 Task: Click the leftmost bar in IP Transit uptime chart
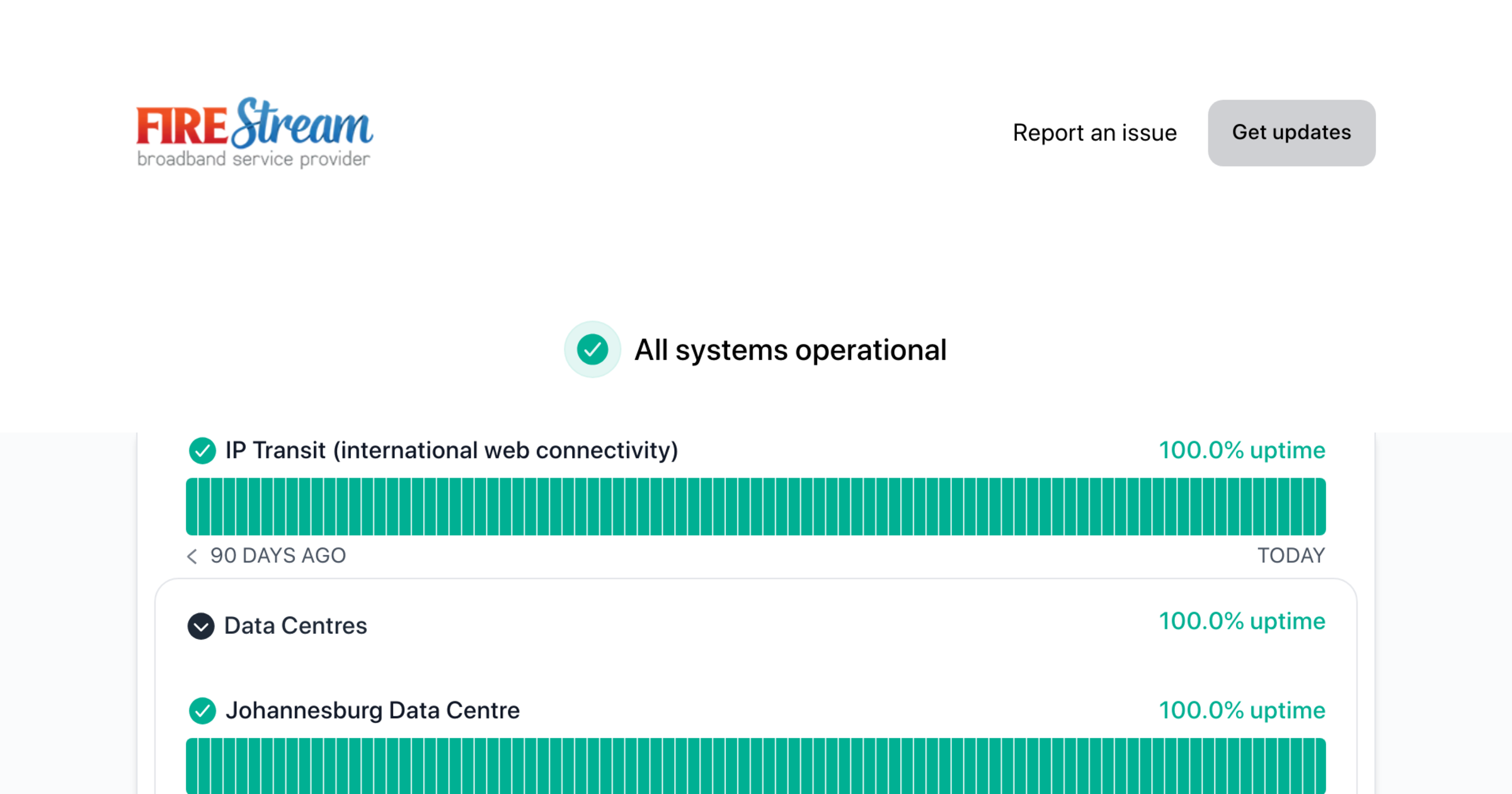pyautogui.click(x=192, y=507)
